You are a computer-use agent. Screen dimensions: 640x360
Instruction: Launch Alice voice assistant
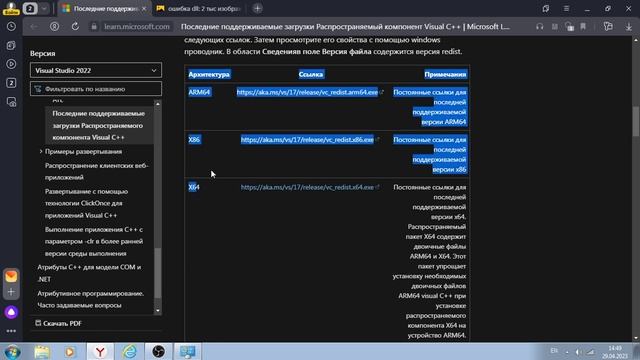[x=11, y=312]
